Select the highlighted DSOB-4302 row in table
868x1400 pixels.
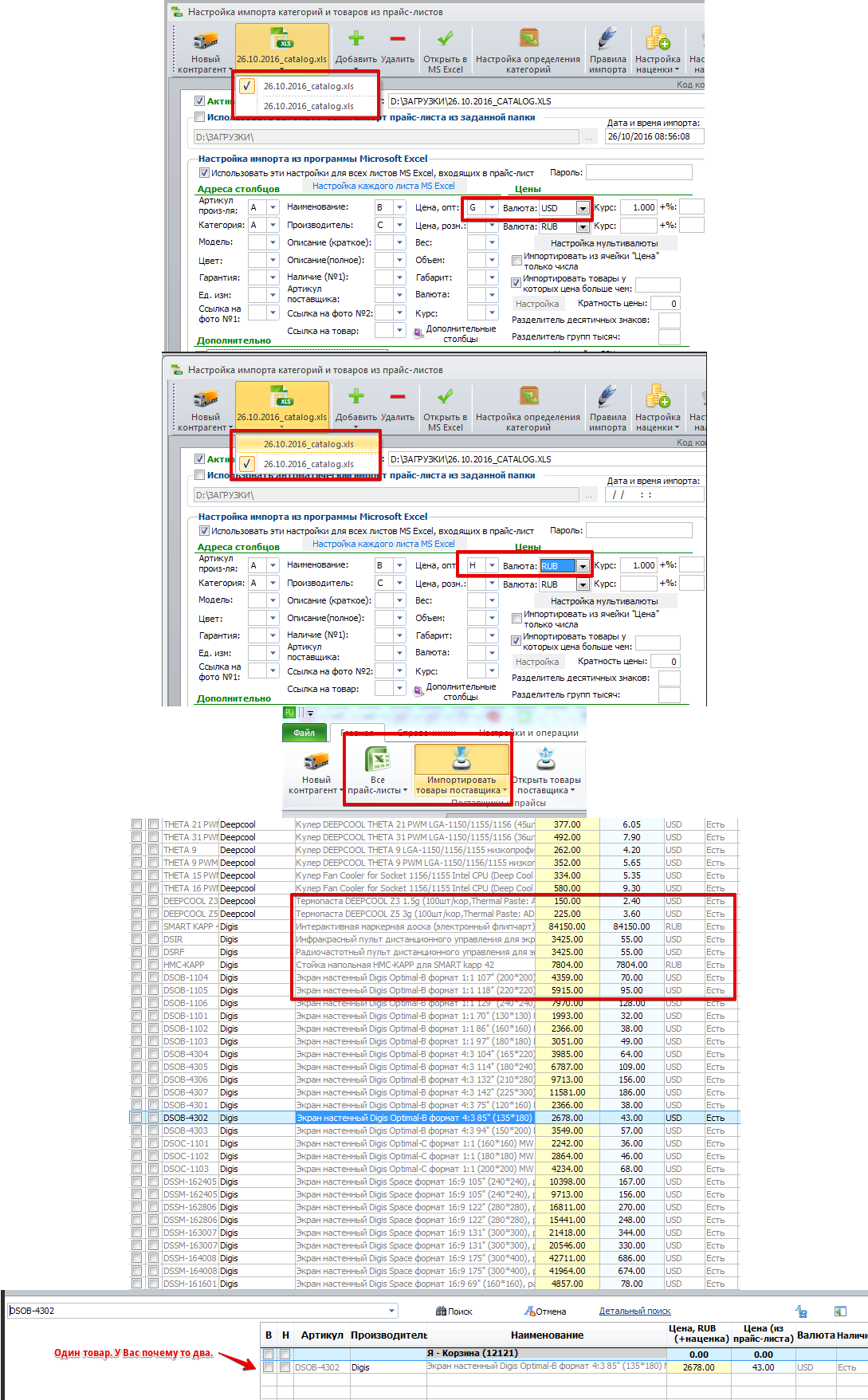click(435, 1118)
